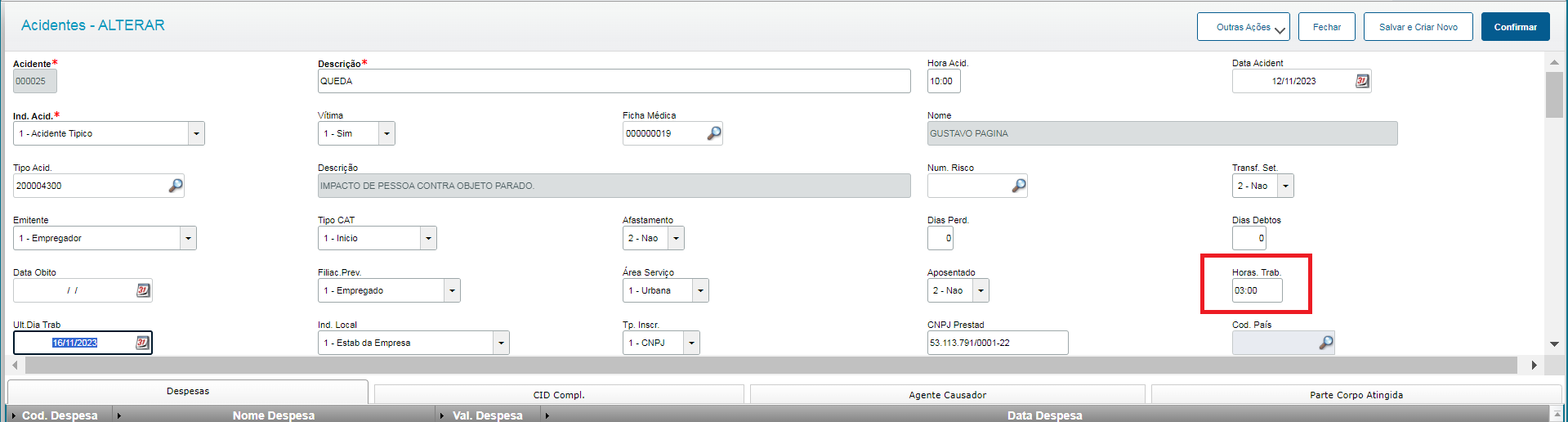This screenshot has width=1568, height=422.
Task: Search Ficha Médica with magnifier icon
Action: (714, 133)
